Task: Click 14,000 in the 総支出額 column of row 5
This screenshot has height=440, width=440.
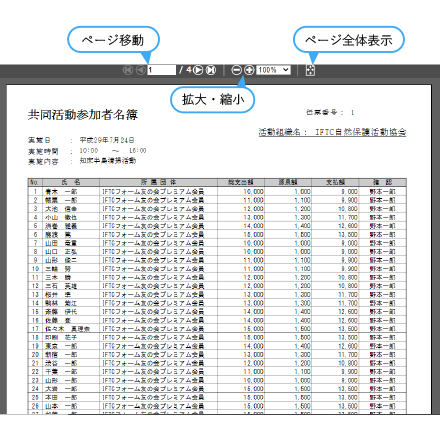Action: tap(253, 226)
